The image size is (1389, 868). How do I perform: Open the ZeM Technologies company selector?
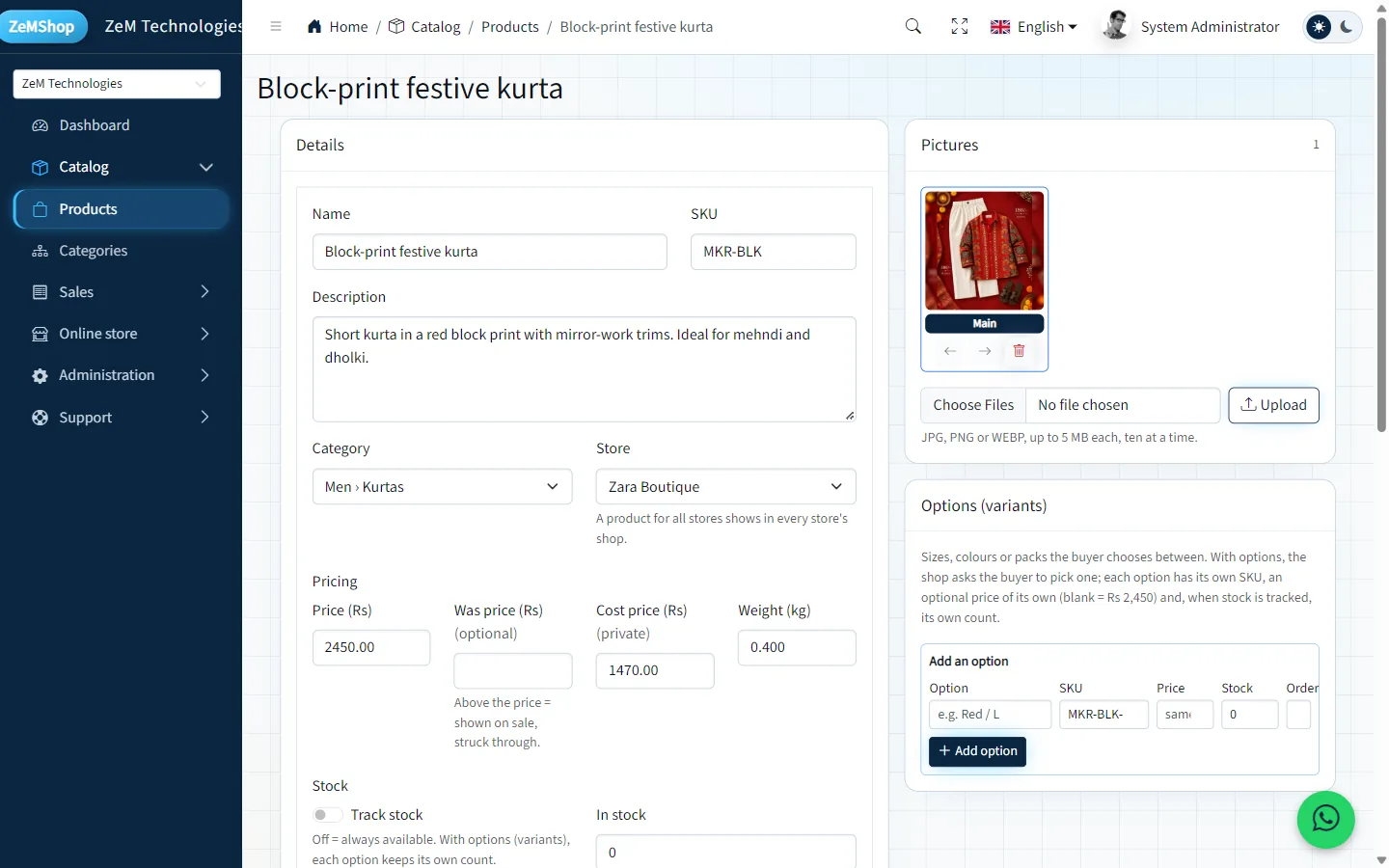tap(117, 84)
